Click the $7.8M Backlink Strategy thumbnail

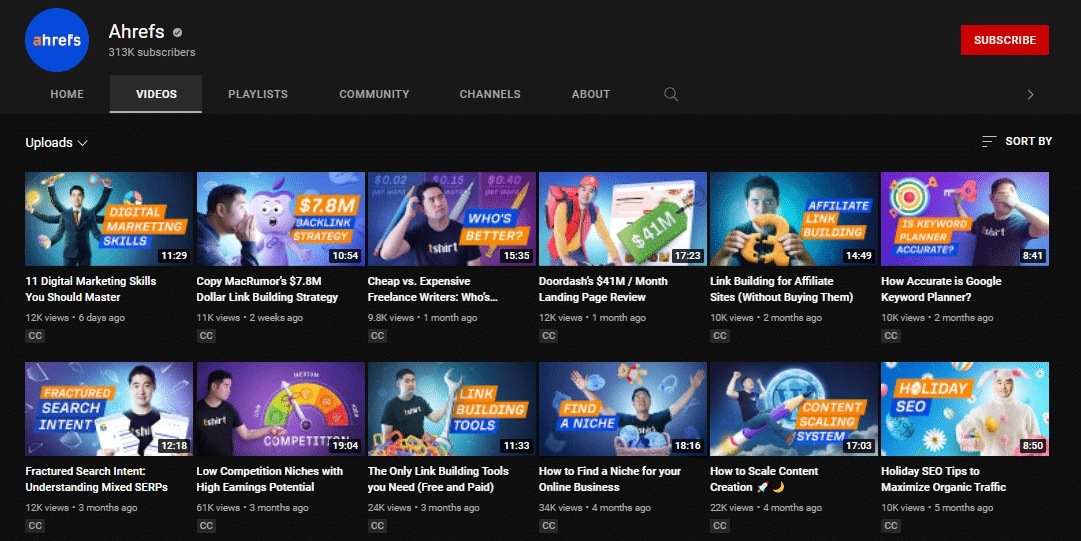tap(281, 219)
